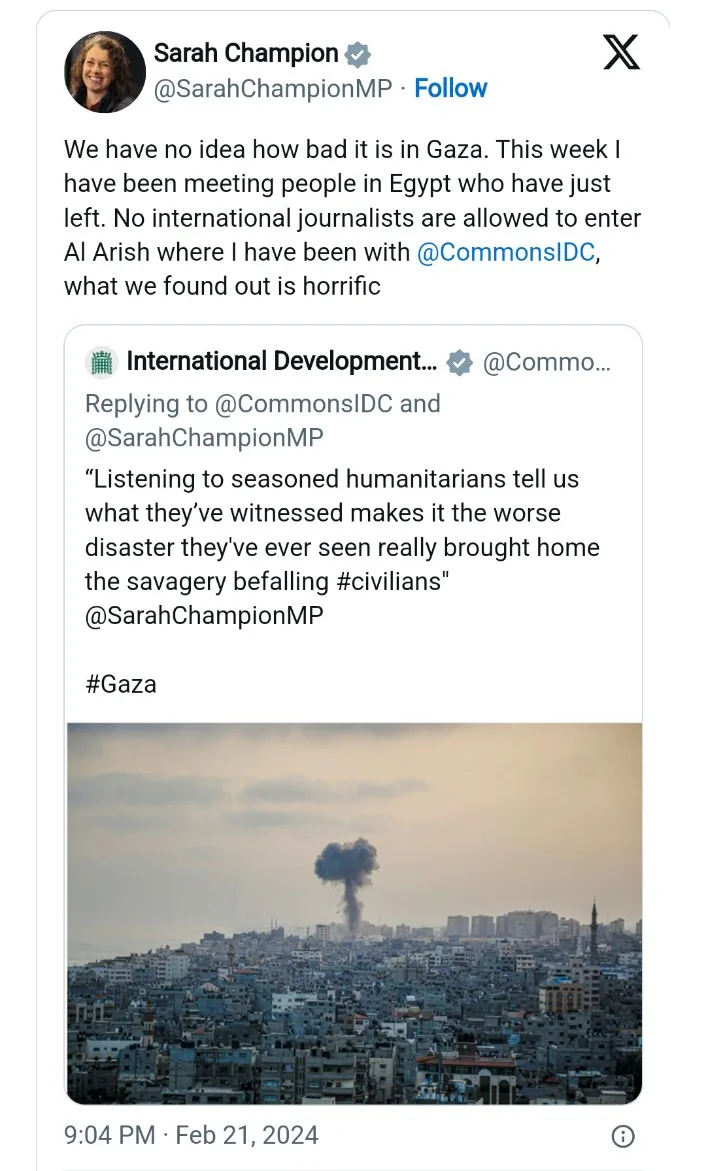Open the @CommonsIDC mention link
Image resolution: width=706 pixels, height=1171 pixels.
[506, 252]
